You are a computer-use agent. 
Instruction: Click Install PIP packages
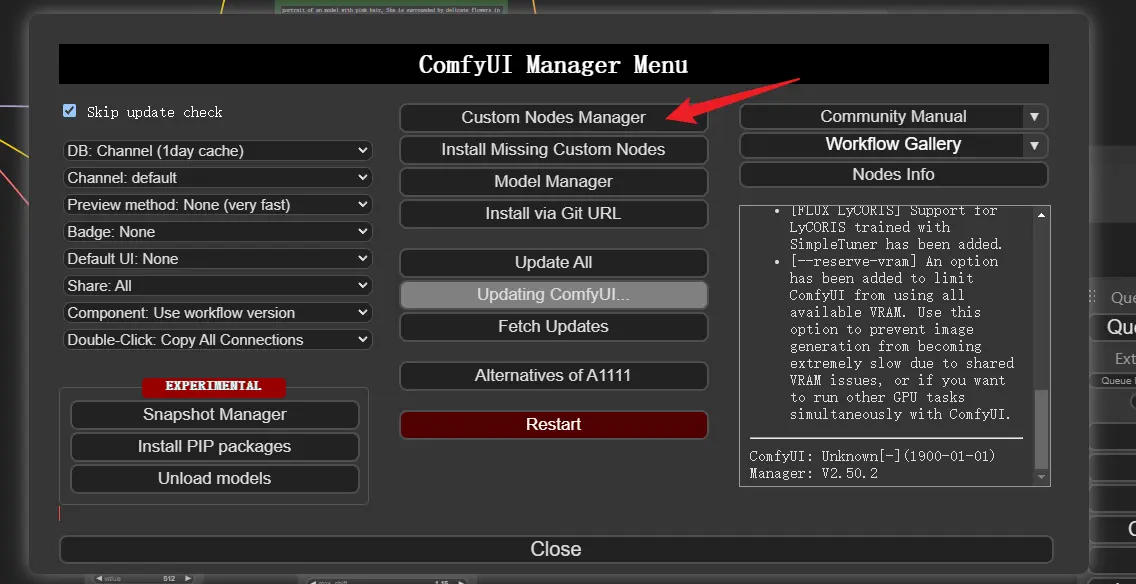click(214, 446)
